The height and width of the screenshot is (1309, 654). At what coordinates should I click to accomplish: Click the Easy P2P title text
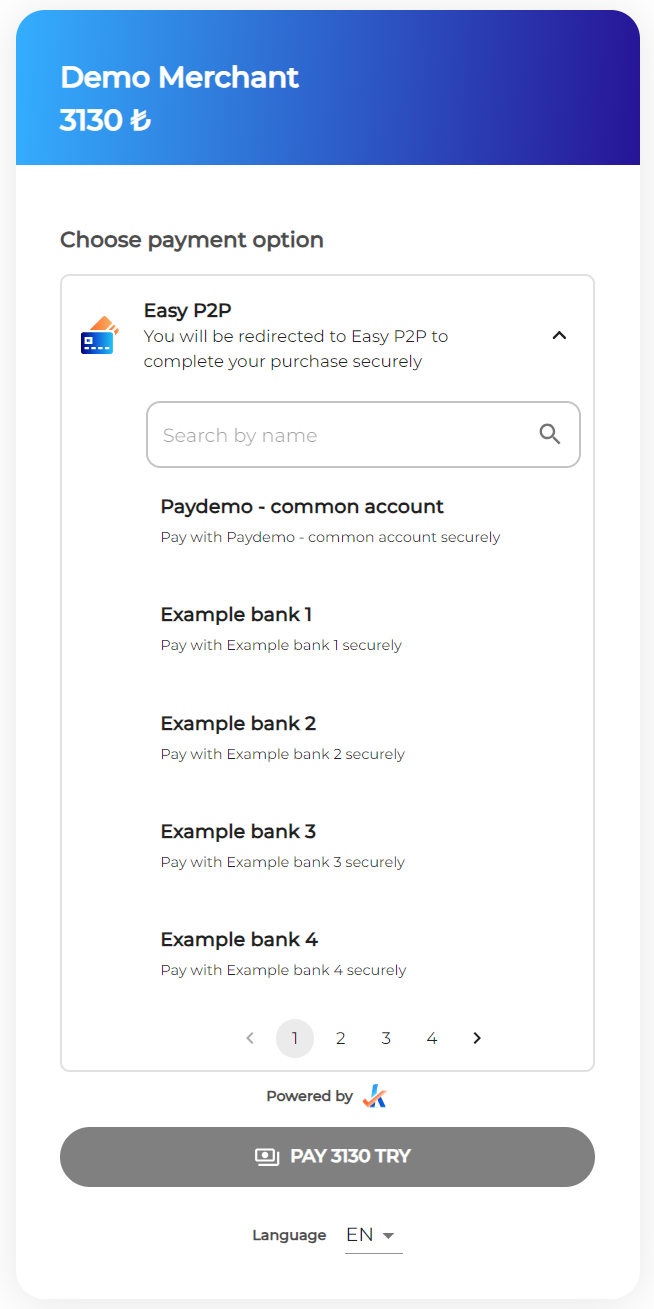[188, 310]
